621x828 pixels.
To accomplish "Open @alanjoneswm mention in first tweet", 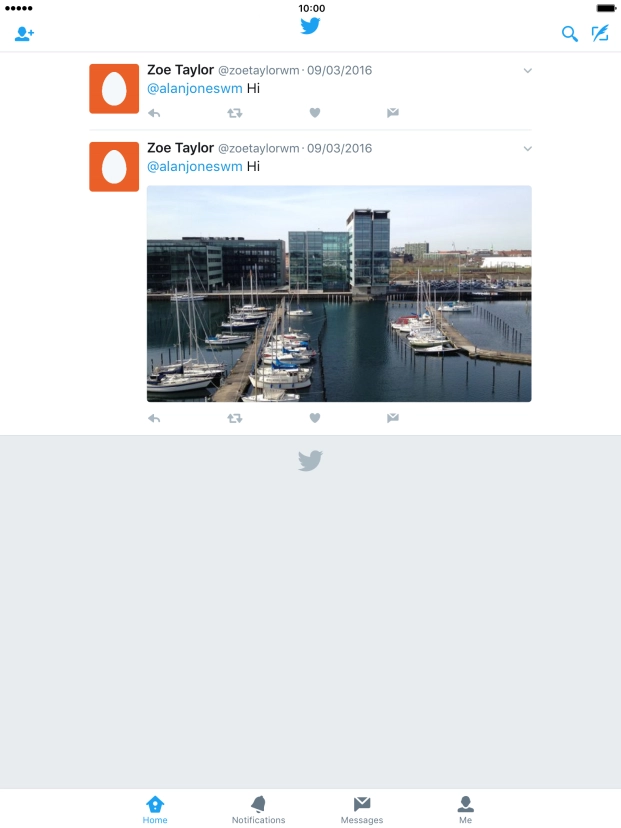I will point(194,89).
